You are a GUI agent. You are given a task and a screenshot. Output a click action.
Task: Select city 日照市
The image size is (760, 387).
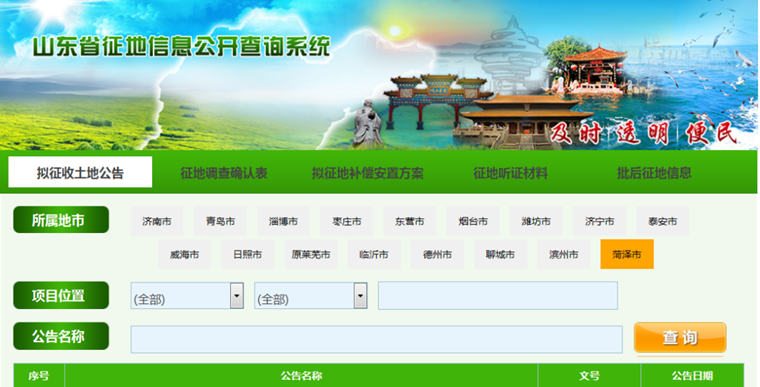pyautogui.click(x=248, y=254)
